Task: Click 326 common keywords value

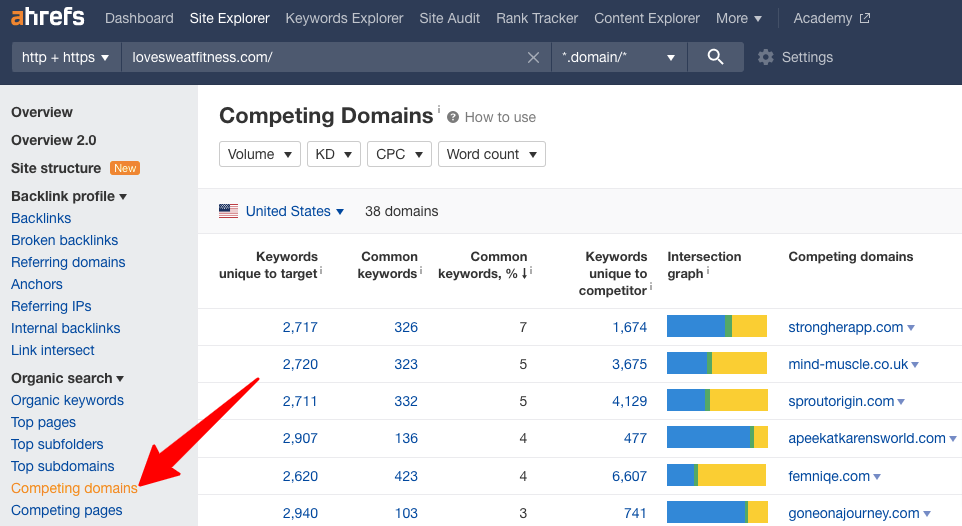Action: pos(406,327)
